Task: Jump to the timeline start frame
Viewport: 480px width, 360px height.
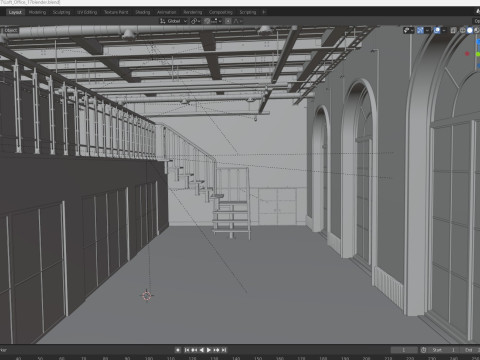Action: tap(187, 350)
